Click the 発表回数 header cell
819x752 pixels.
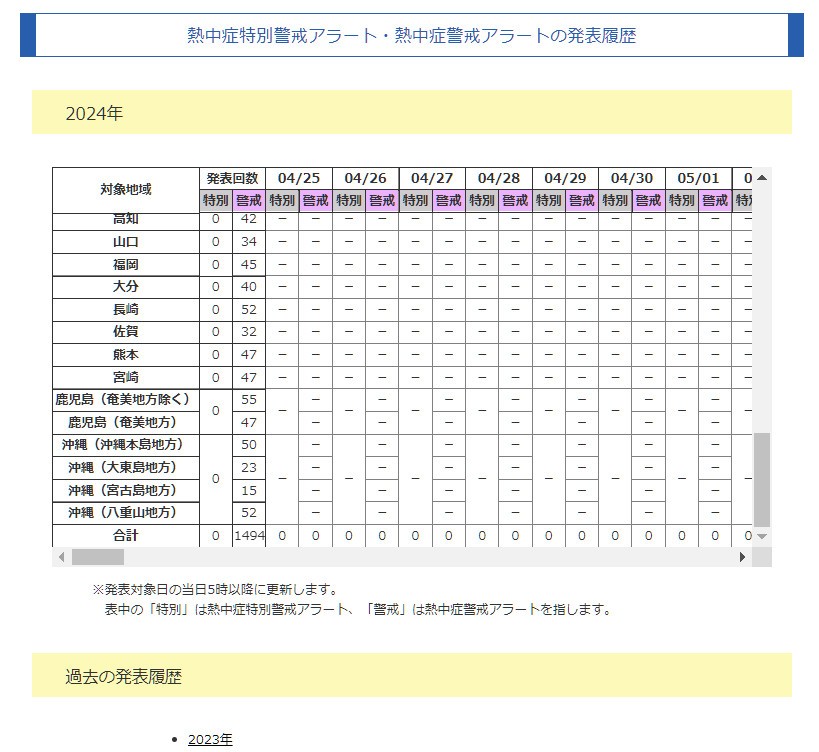(232, 179)
